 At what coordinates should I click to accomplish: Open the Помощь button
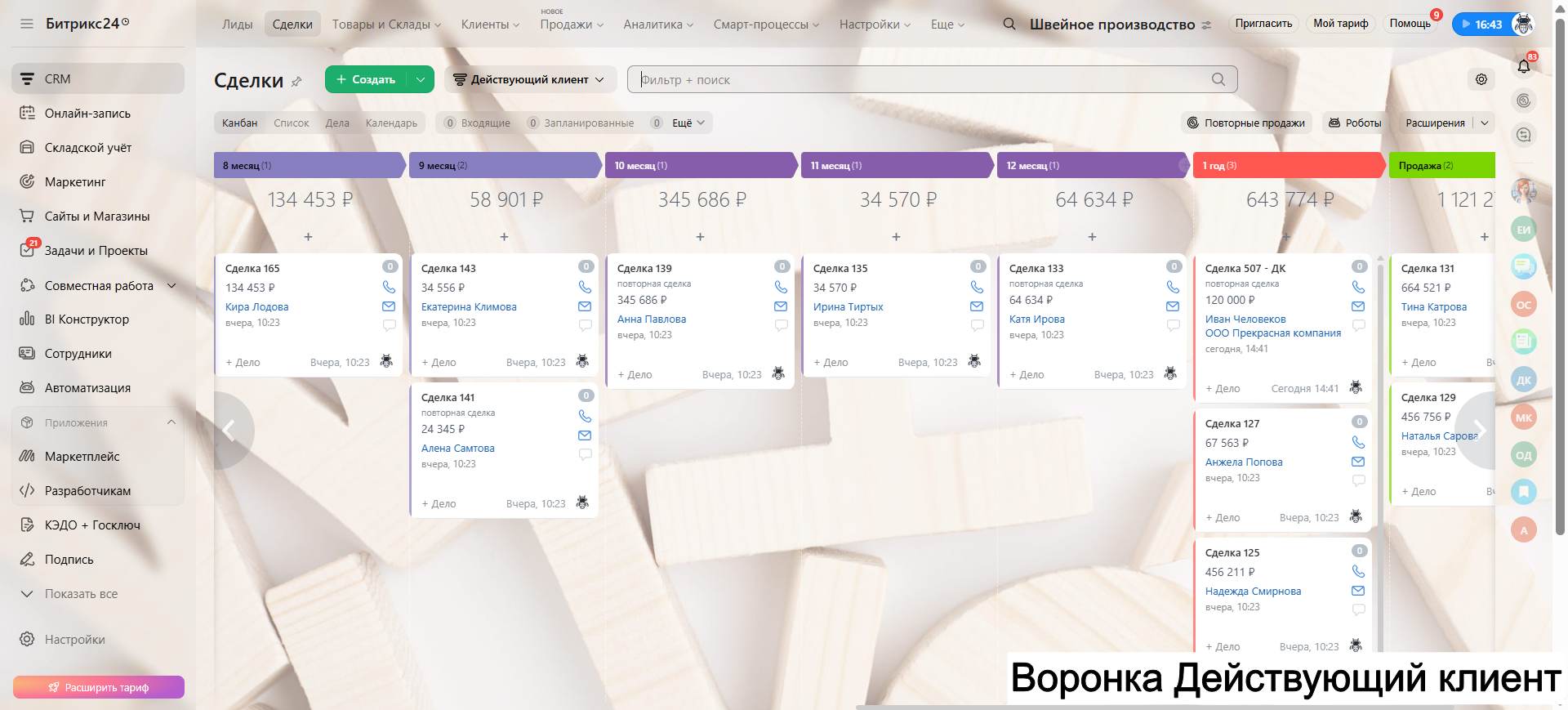[1410, 24]
